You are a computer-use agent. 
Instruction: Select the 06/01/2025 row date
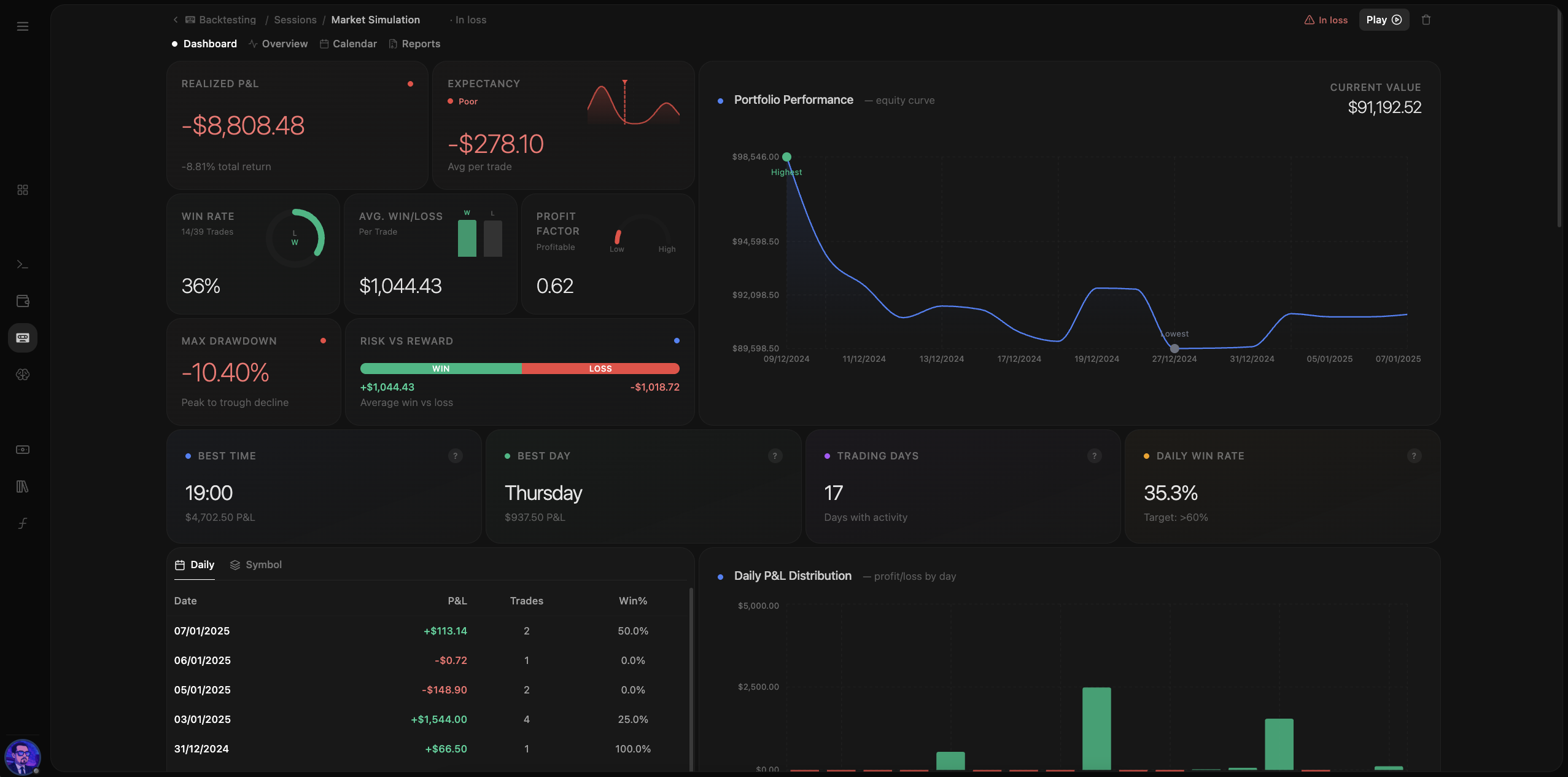click(202, 660)
